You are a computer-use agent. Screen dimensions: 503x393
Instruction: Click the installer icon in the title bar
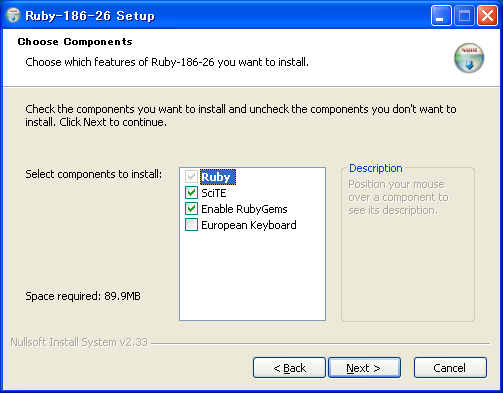13,15
